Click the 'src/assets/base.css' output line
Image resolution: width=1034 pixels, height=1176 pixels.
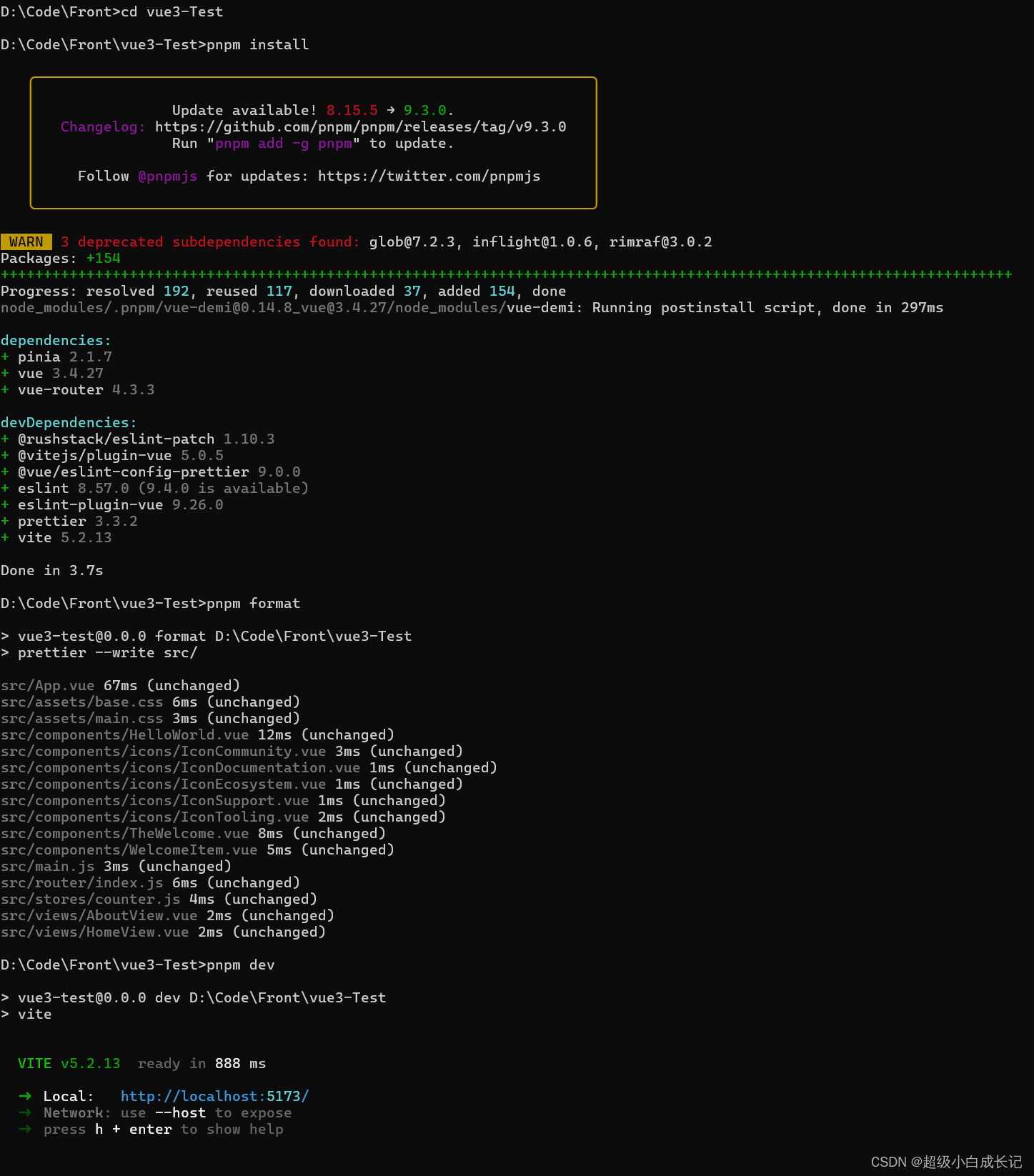(150, 702)
